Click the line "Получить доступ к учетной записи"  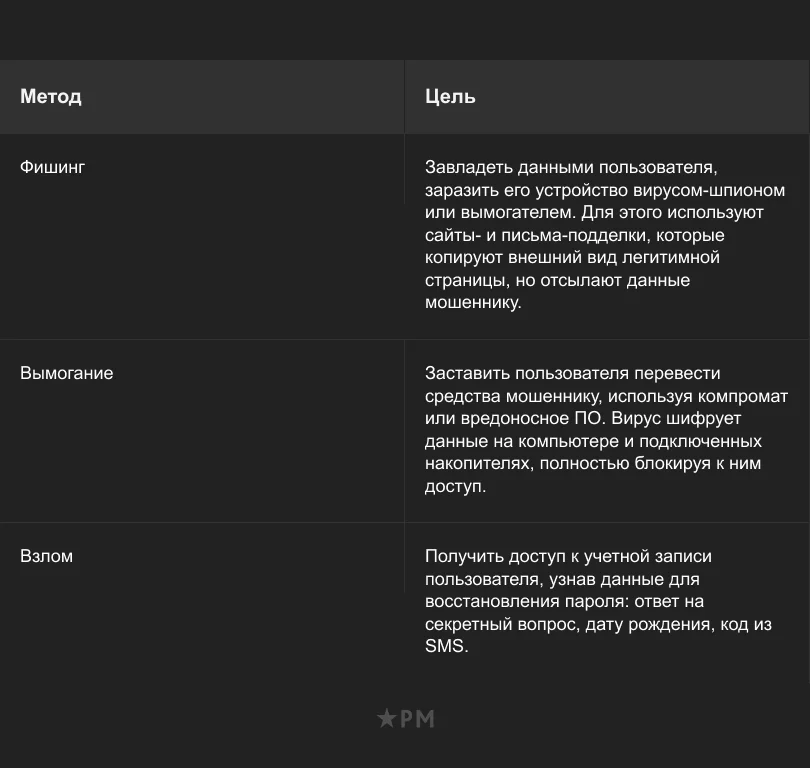tap(568, 556)
